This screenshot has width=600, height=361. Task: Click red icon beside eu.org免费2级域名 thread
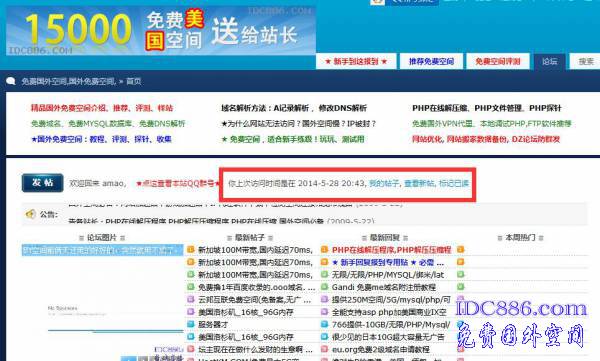click(324, 349)
